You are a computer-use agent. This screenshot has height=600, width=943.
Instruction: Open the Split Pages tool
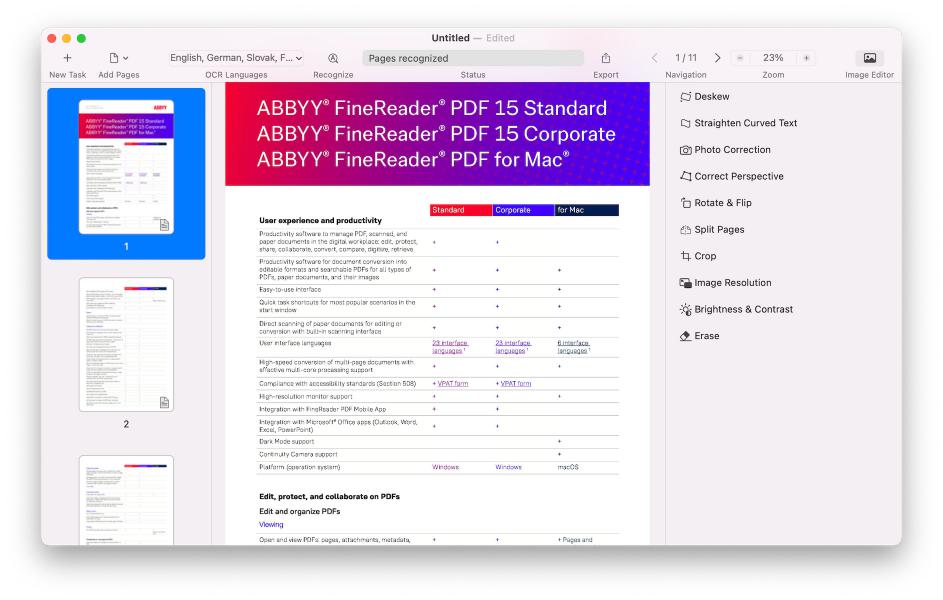(x=713, y=230)
